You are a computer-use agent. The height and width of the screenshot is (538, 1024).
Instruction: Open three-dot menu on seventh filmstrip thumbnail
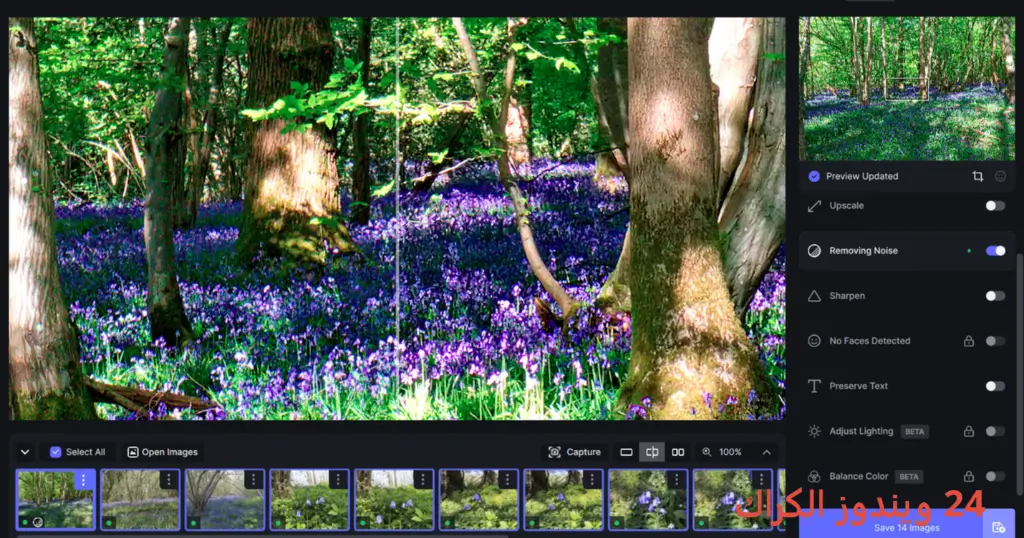592,480
